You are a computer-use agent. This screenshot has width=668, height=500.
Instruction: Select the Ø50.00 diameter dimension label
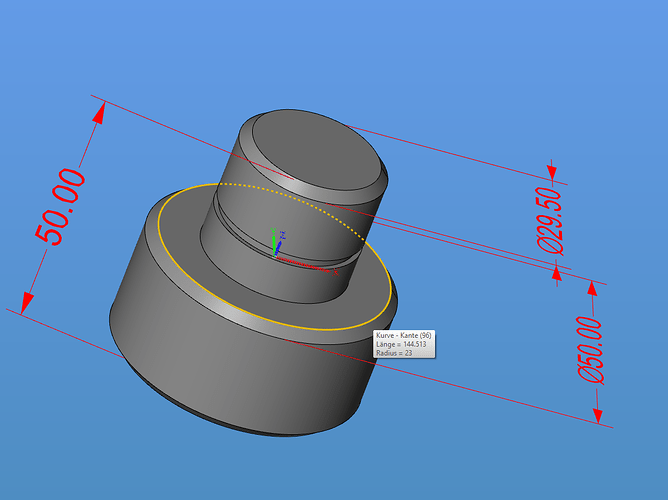click(x=590, y=349)
